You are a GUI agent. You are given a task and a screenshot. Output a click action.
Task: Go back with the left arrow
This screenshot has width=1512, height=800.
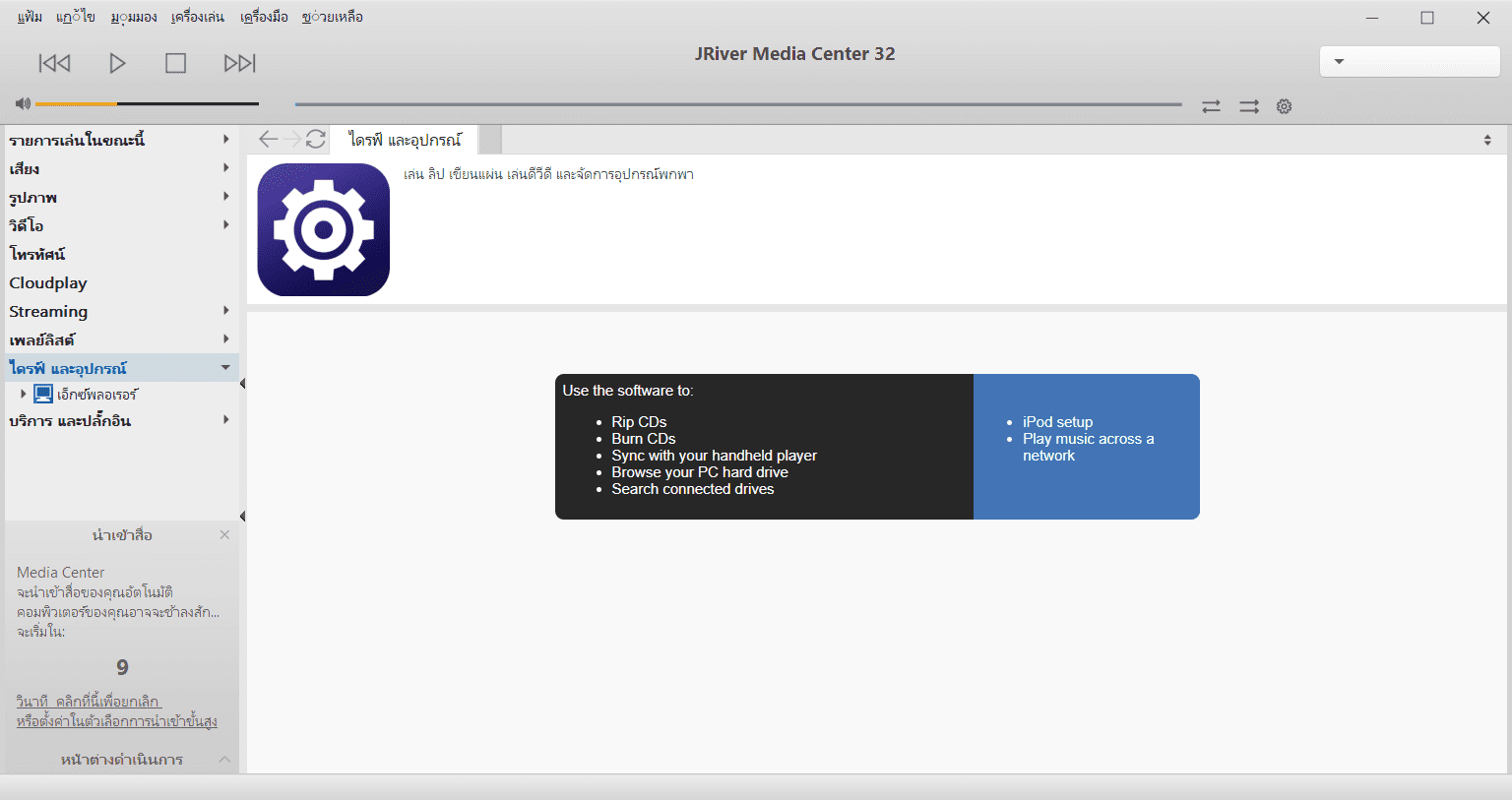coord(268,139)
